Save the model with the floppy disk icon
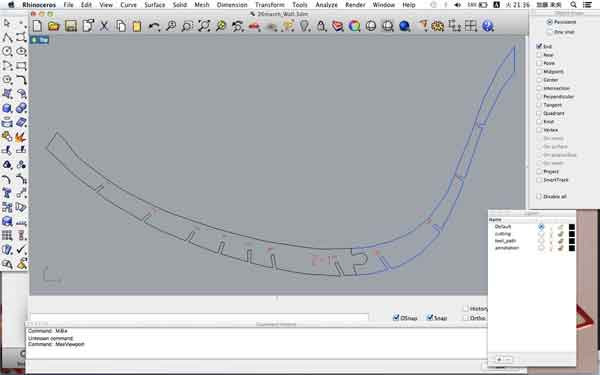The width and height of the screenshot is (600, 375). (71, 26)
